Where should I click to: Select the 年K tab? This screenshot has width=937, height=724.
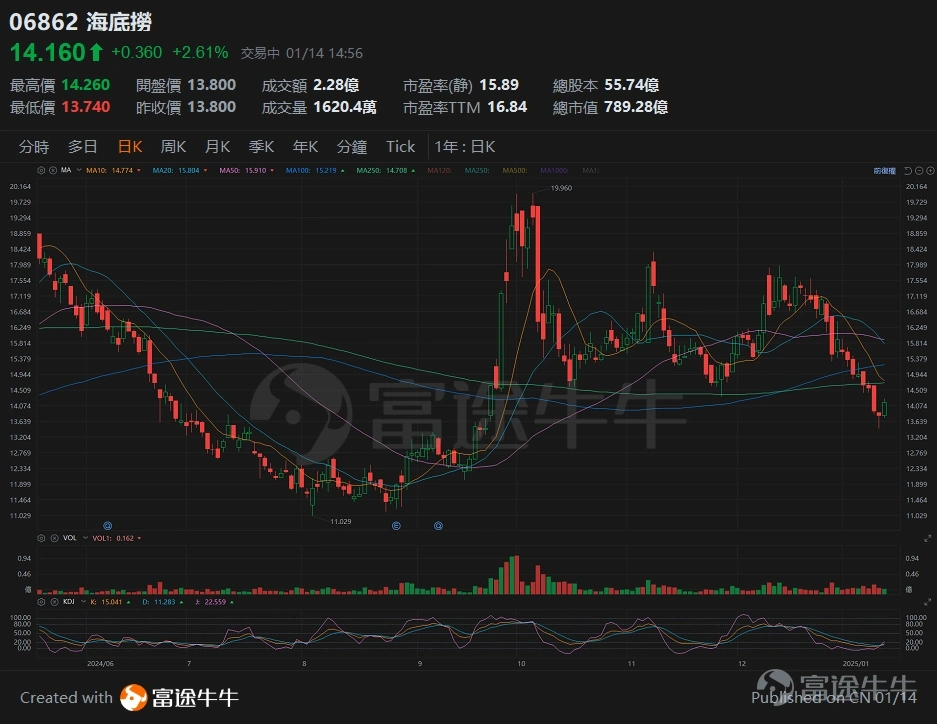pos(305,147)
